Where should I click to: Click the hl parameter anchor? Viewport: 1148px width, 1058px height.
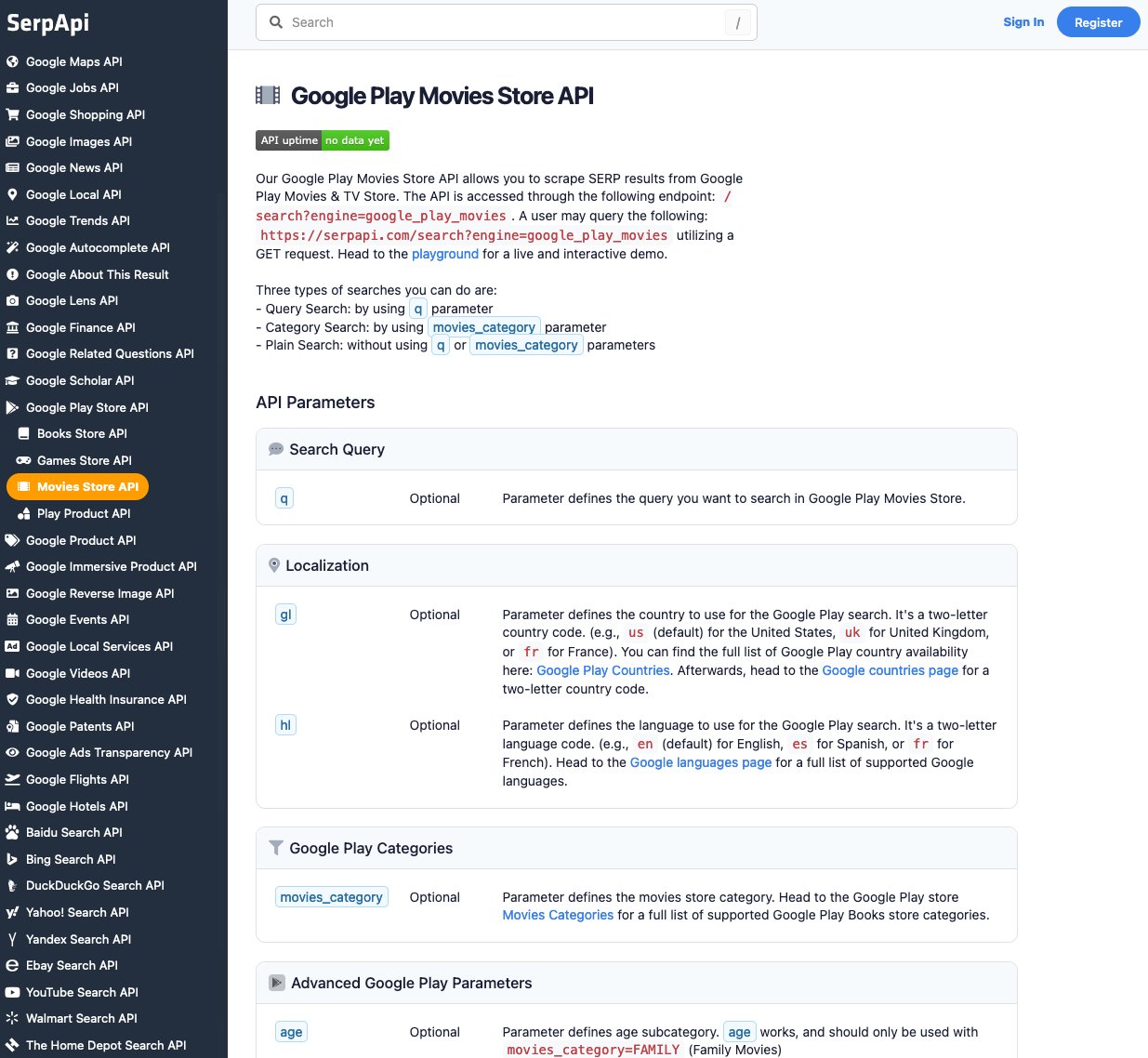pyautogui.click(x=286, y=725)
